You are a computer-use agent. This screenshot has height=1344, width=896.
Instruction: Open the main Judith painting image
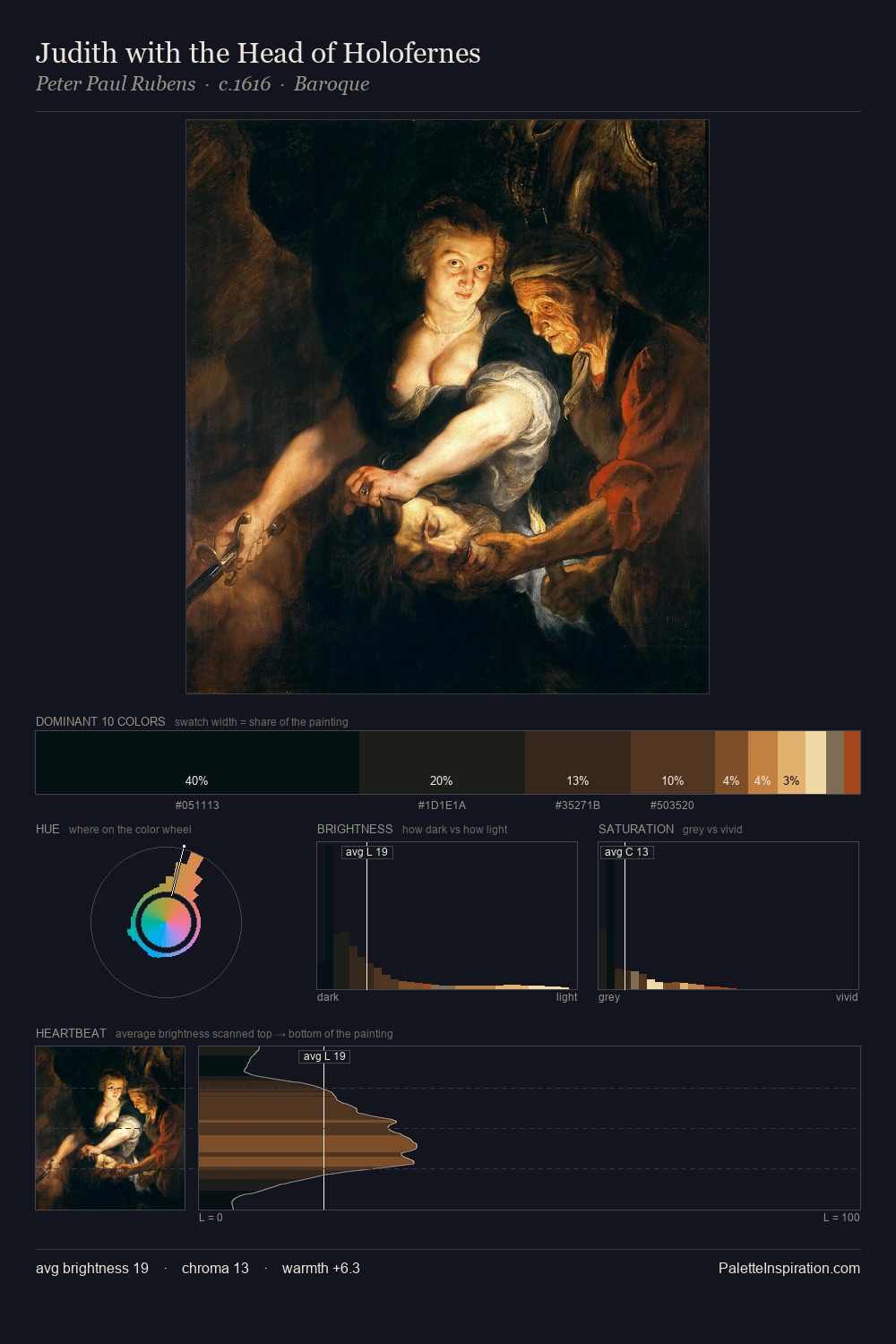pos(447,407)
